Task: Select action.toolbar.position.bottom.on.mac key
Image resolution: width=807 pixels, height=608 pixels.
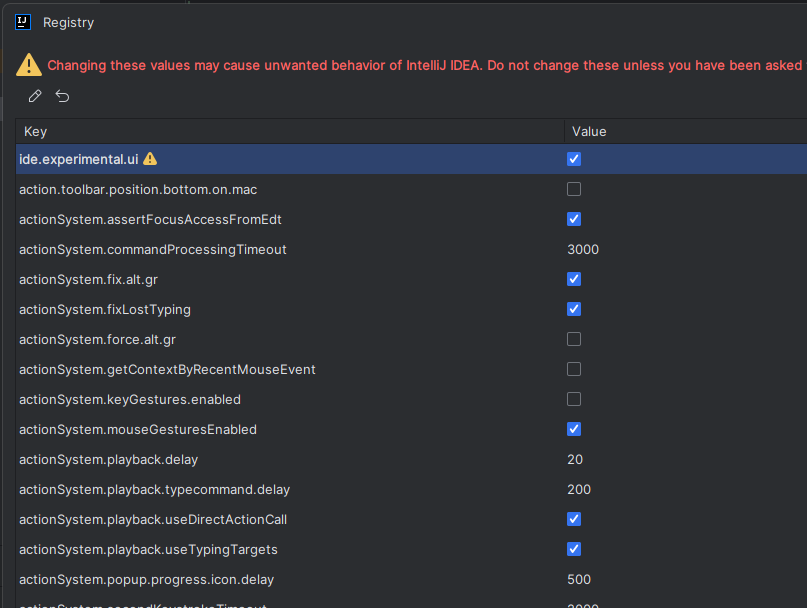Action: 138,189
